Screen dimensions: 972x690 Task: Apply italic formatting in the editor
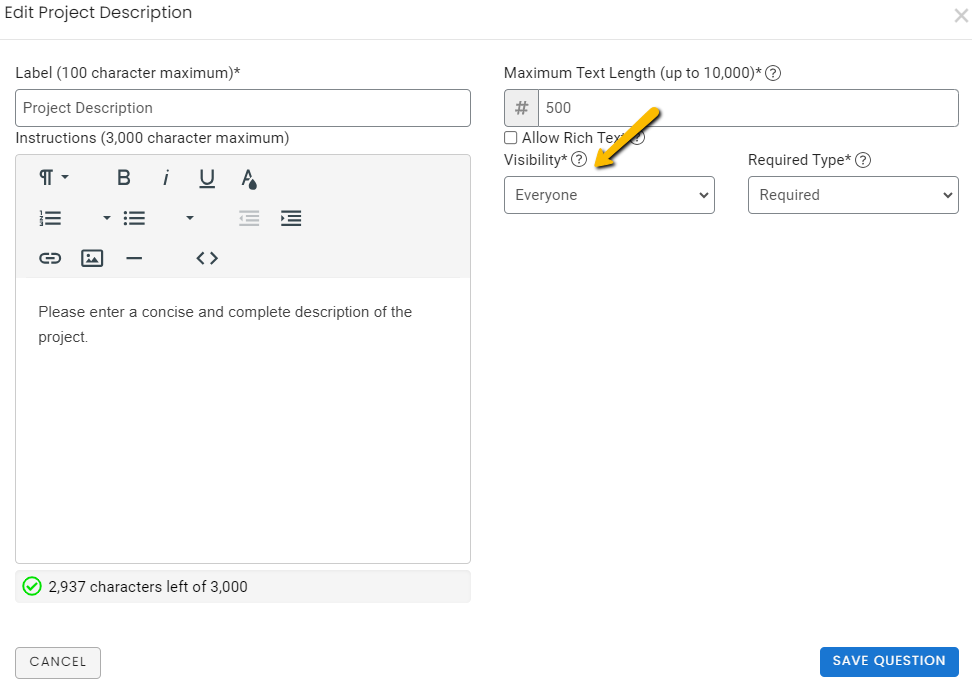tap(165, 177)
